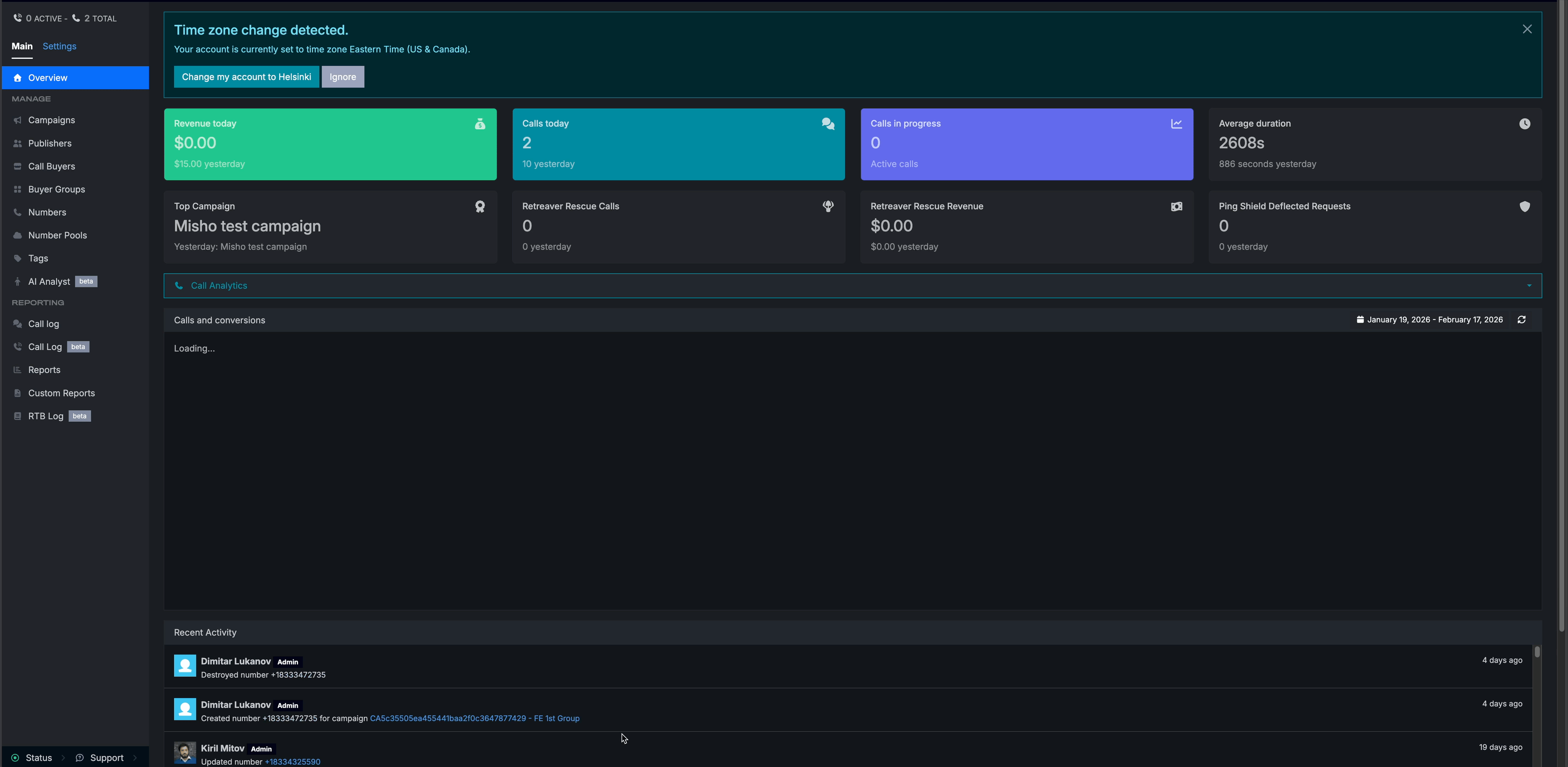Open Call Buyers section
The image size is (1568, 767).
pyautogui.click(x=51, y=167)
